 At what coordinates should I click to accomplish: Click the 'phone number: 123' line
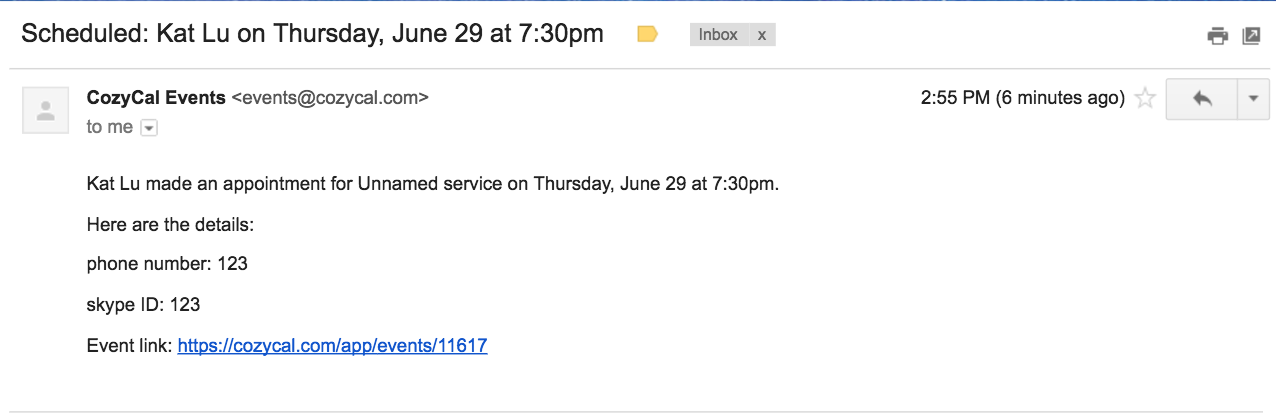pos(167,264)
